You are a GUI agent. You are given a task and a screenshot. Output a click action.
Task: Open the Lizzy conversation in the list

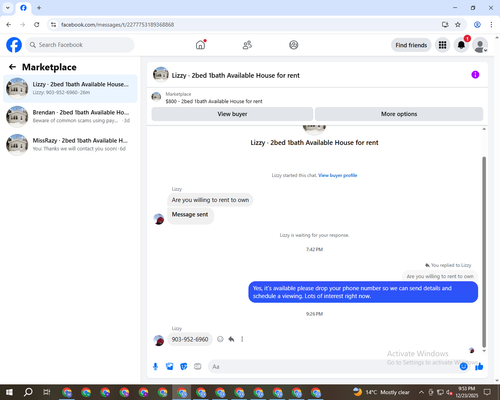pos(70,88)
